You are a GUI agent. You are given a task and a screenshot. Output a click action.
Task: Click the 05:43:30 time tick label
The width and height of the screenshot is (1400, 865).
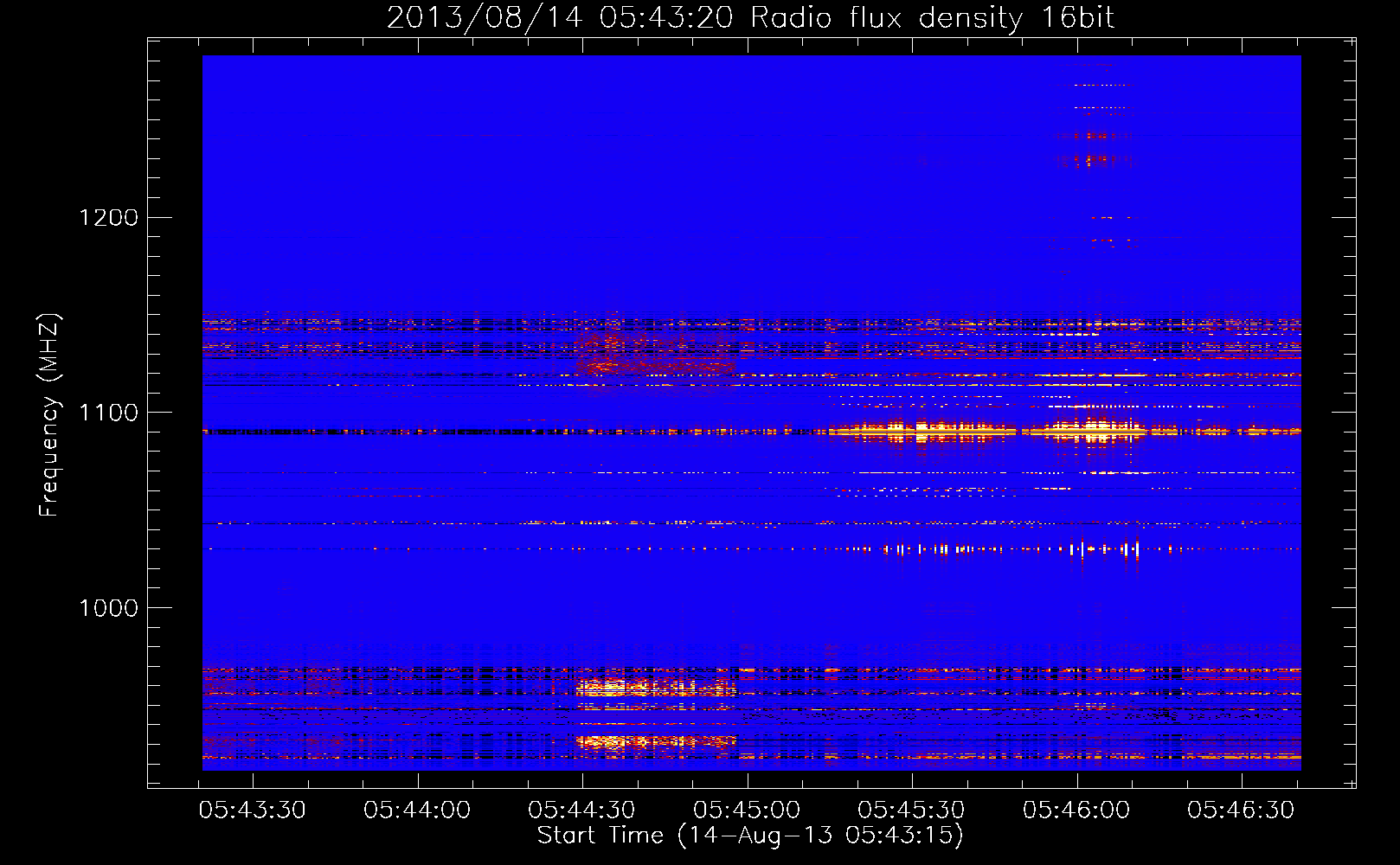point(253,810)
